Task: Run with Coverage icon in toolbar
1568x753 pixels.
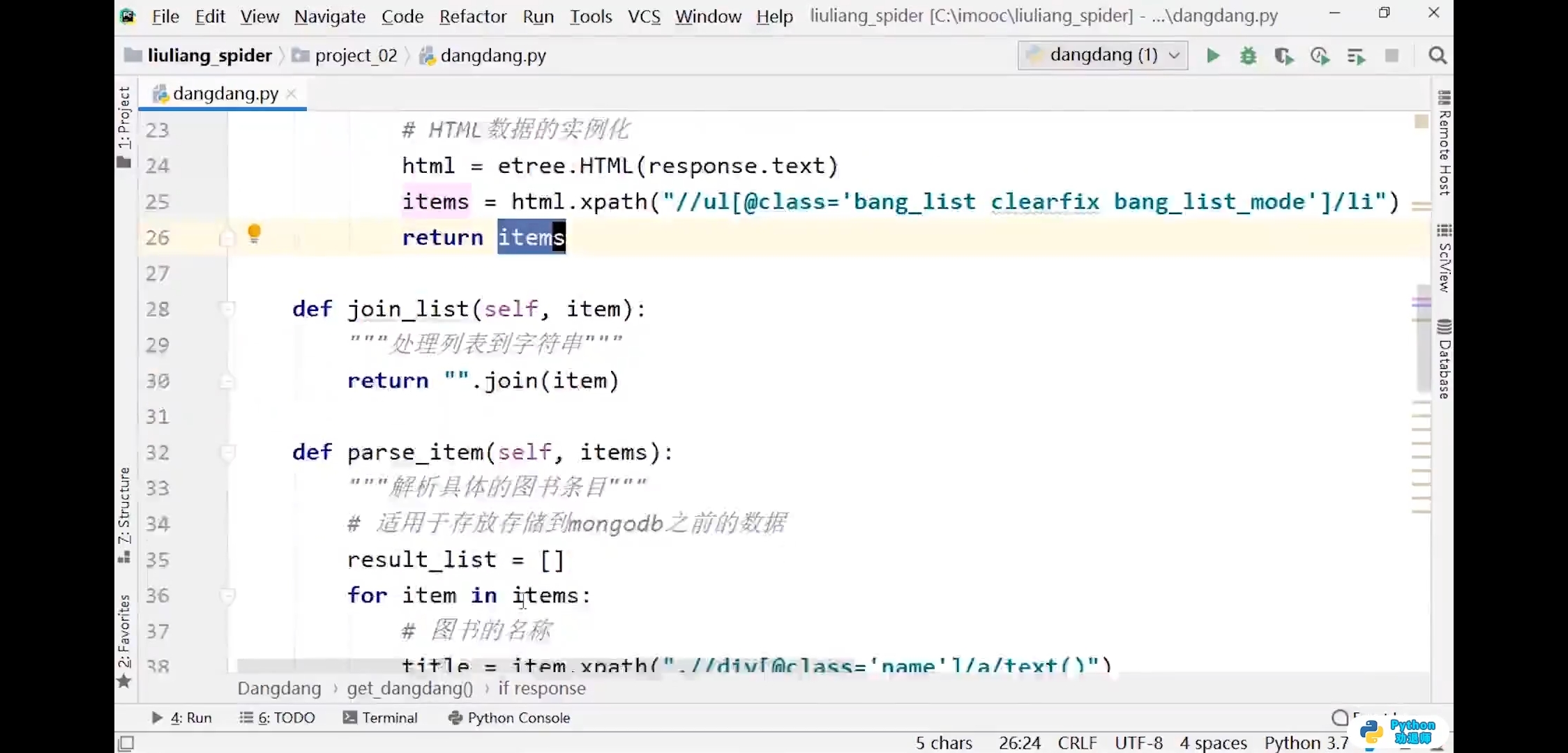Action: pos(1283,56)
